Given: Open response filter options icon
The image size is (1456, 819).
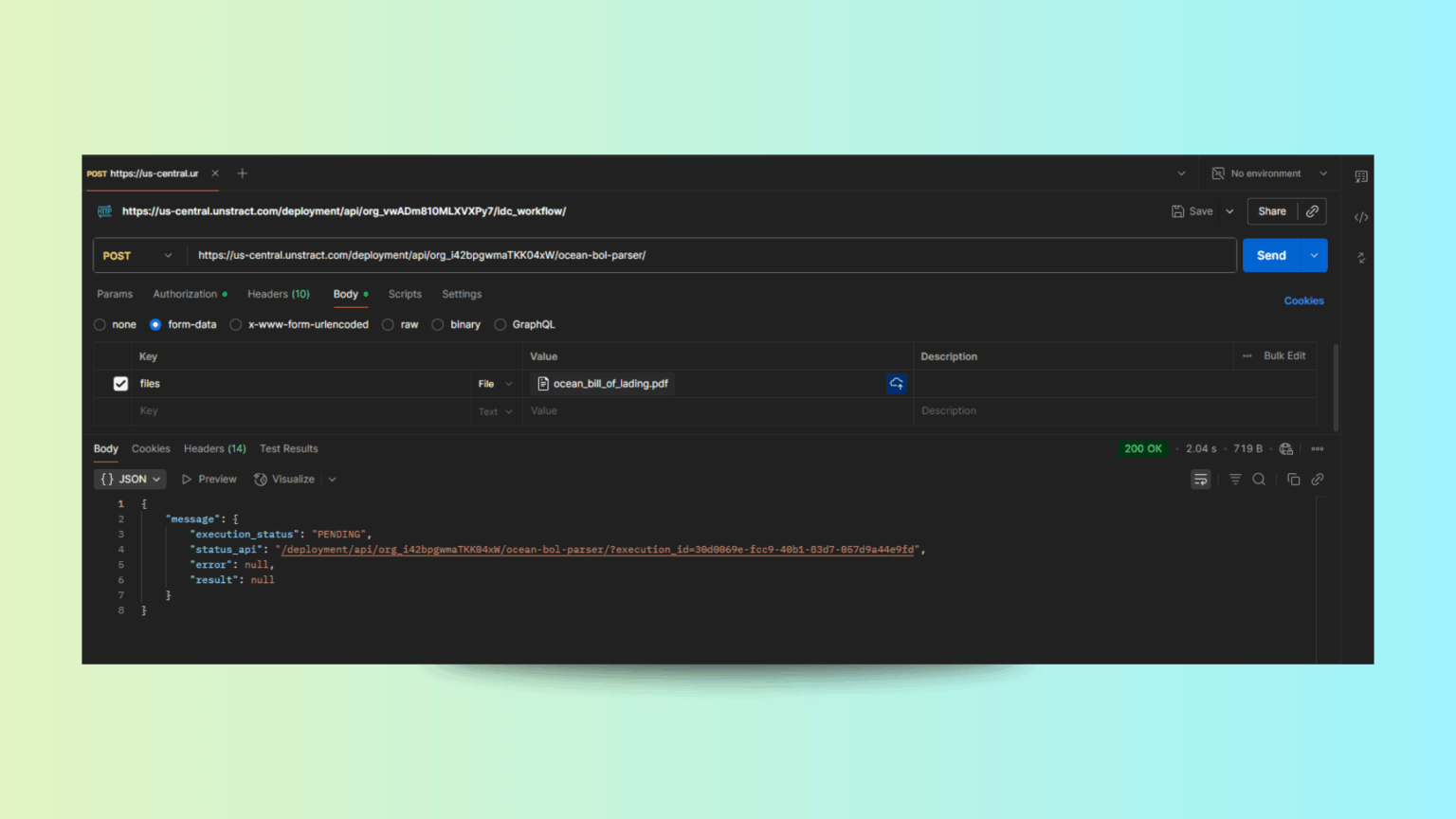Looking at the screenshot, I should click(1235, 479).
